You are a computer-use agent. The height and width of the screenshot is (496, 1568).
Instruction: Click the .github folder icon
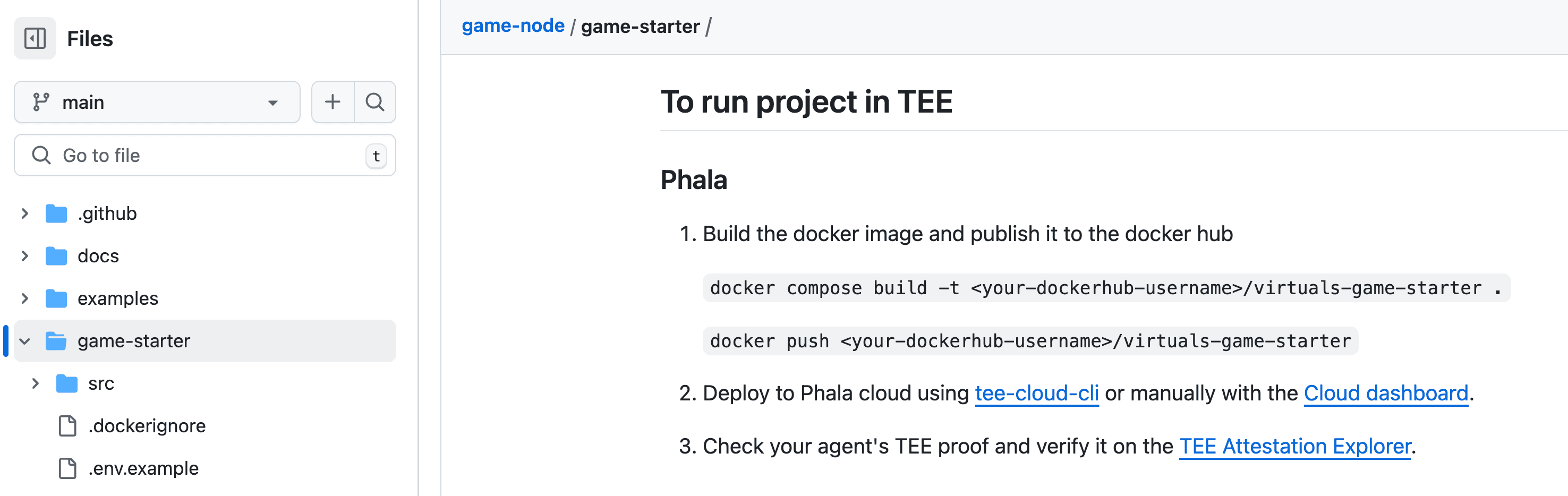pos(56,213)
